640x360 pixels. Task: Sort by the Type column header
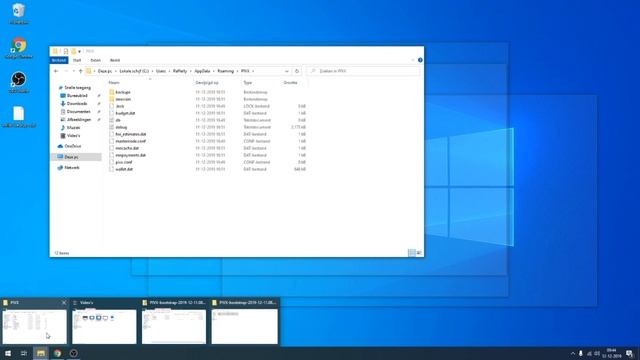tap(248, 82)
